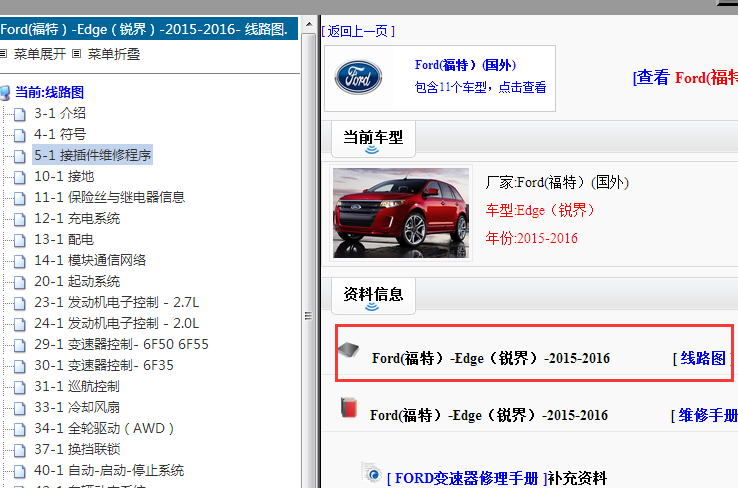
Task: Open tree item 4-1 符号
Action: click(60, 134)
